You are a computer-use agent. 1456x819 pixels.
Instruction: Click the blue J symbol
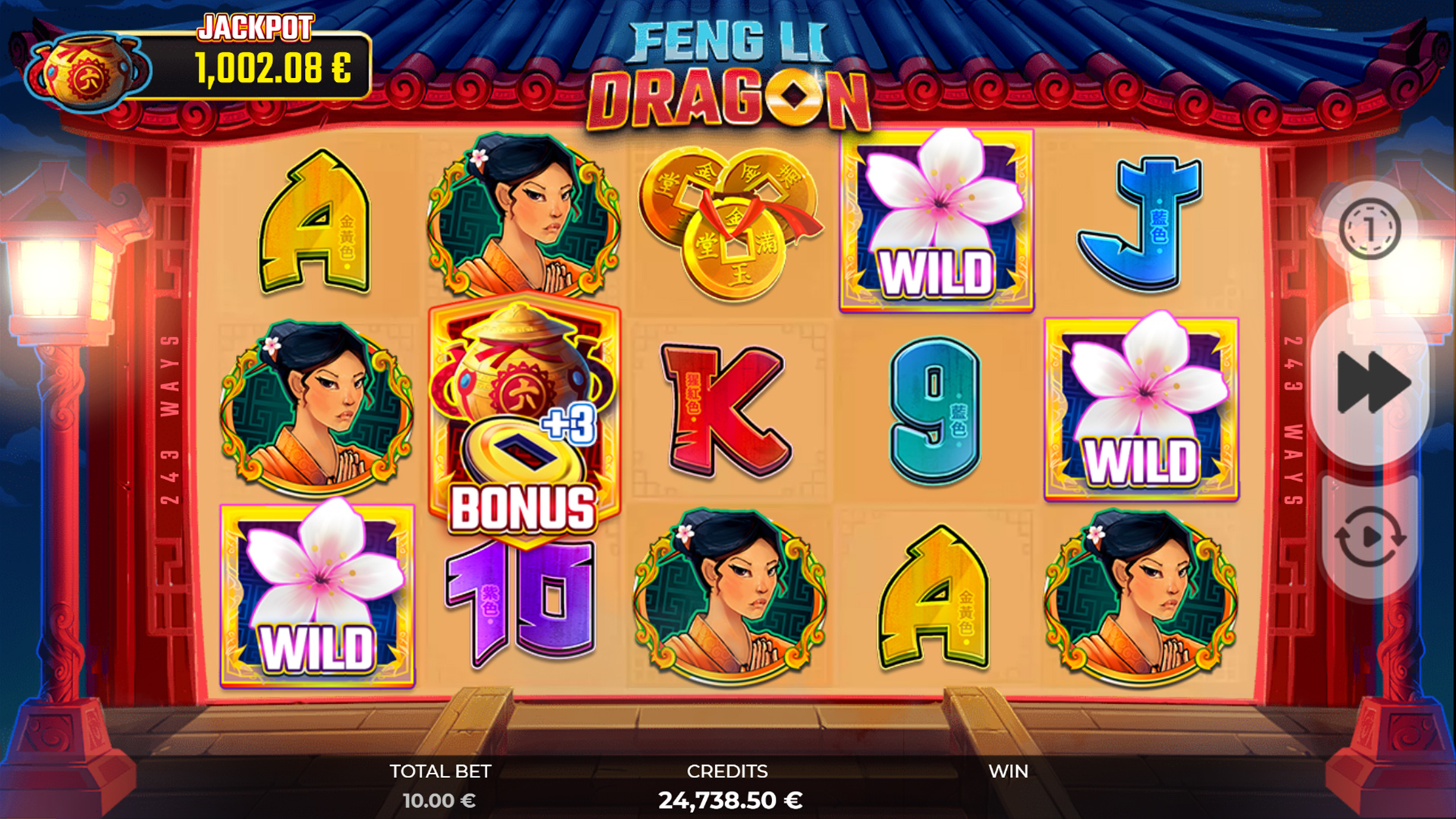coord(1139,224)
